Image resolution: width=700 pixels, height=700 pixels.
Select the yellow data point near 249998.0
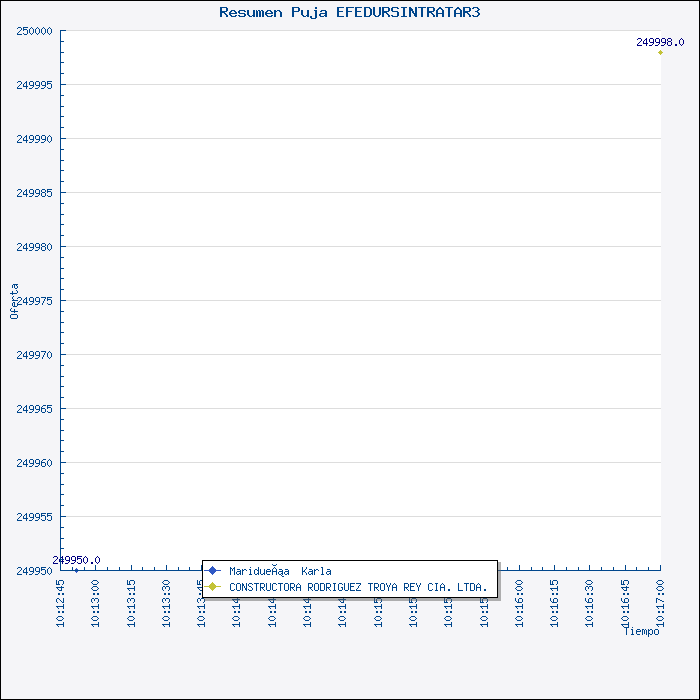tap(660, 53)
